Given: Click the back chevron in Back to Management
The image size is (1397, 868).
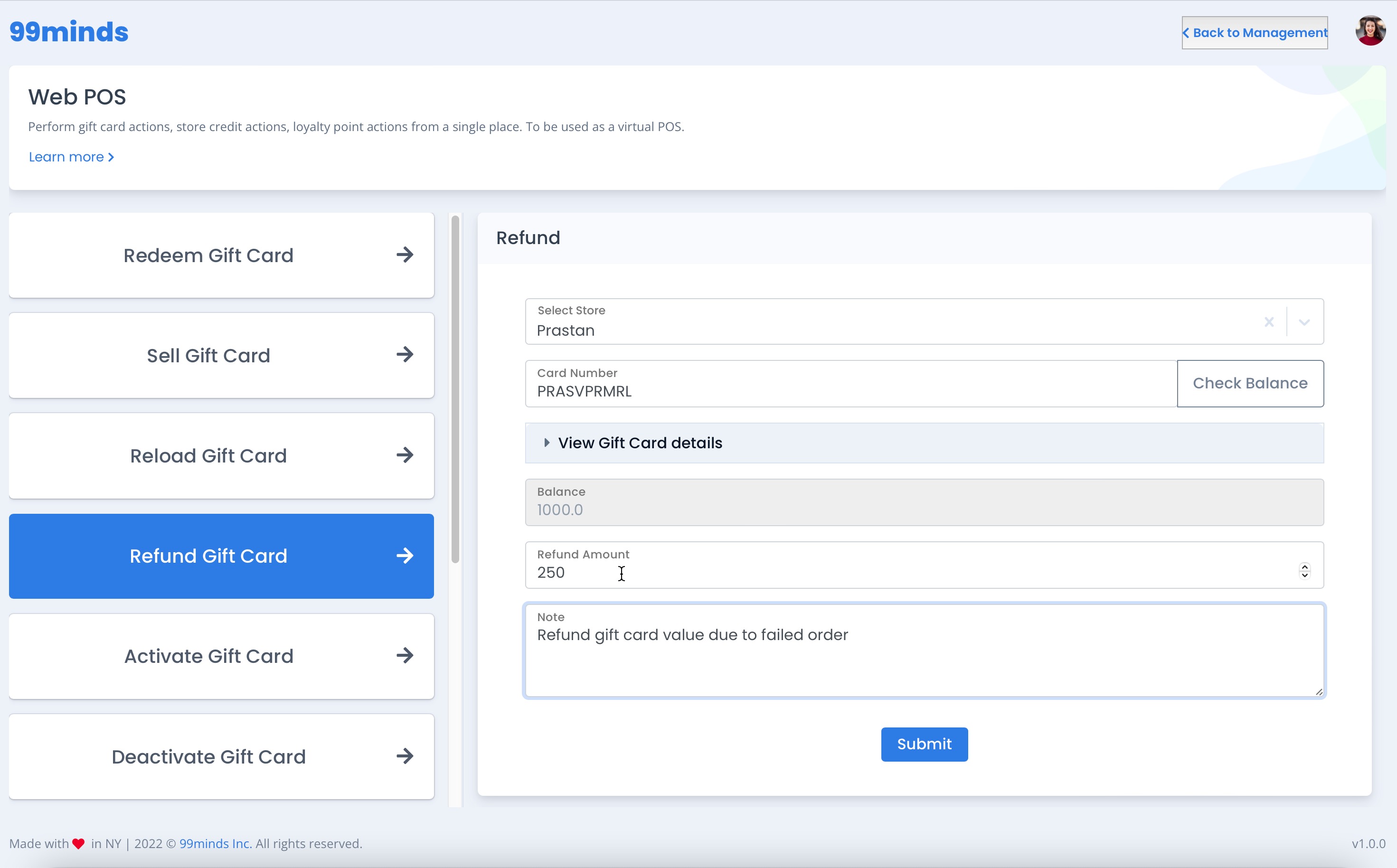Looking at the screenshot, I should [1186, 33].
